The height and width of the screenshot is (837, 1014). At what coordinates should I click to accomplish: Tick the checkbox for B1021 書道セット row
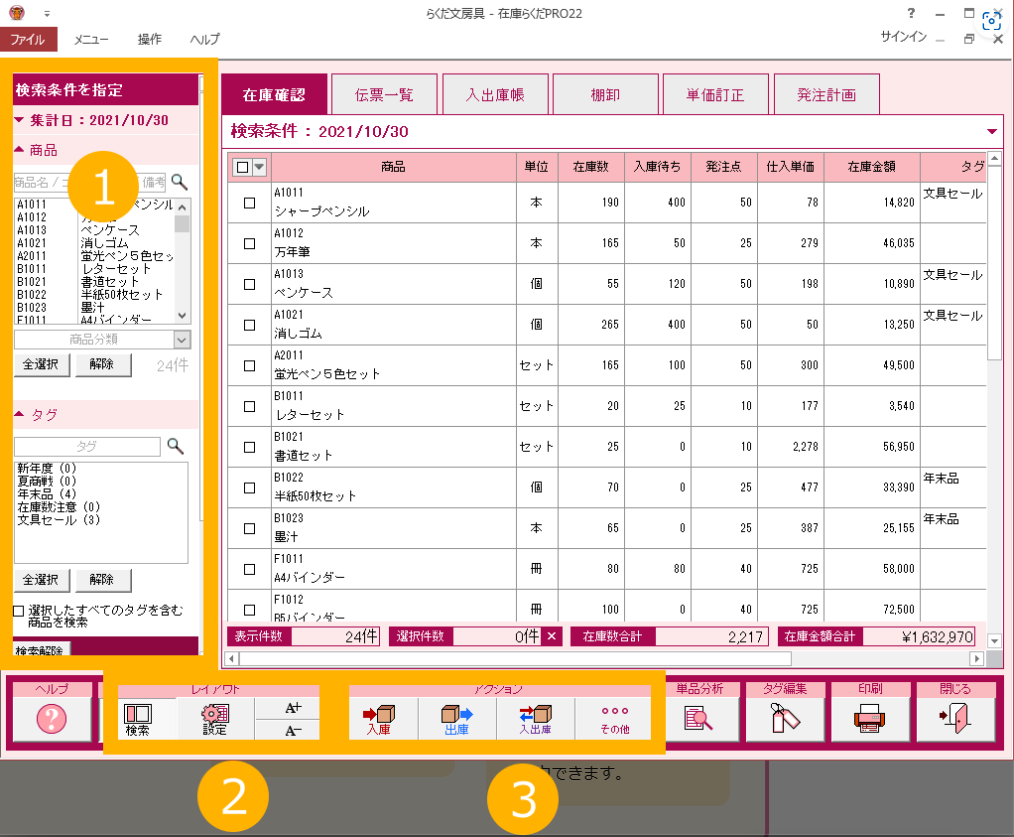(x=249, y=447)
